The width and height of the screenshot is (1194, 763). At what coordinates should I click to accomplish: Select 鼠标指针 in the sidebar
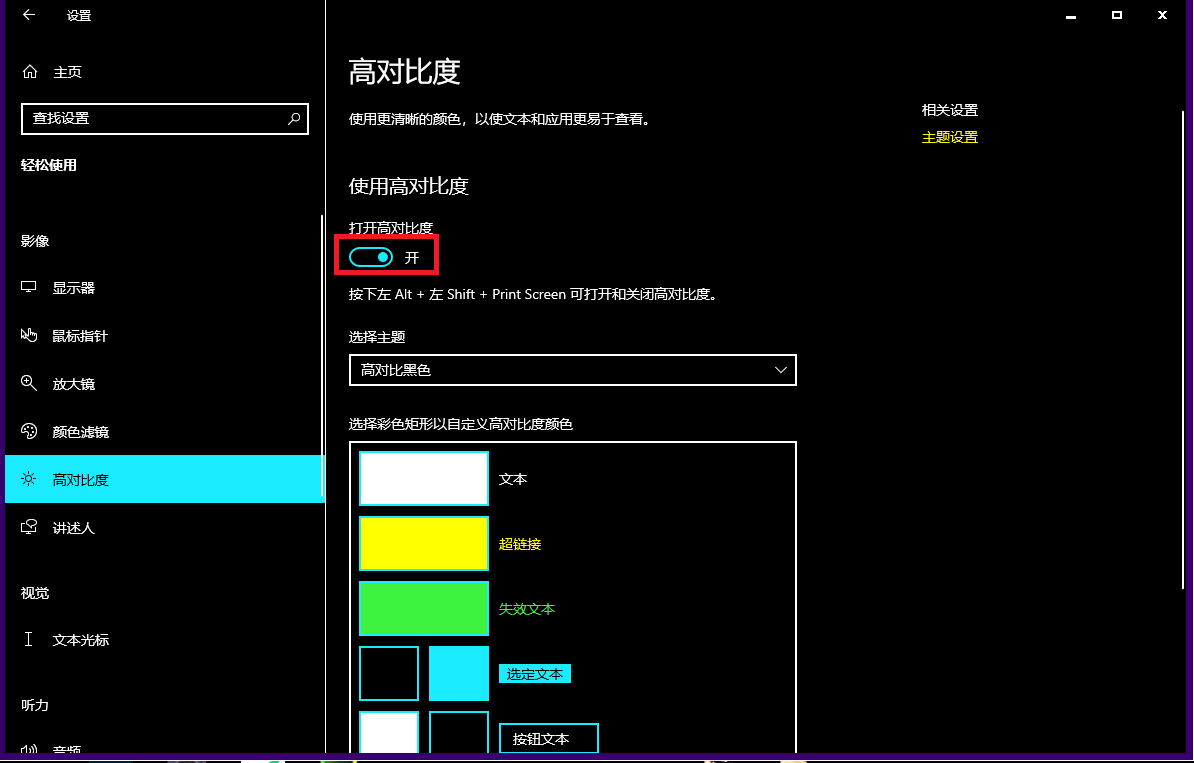click(x=78, y=335)
